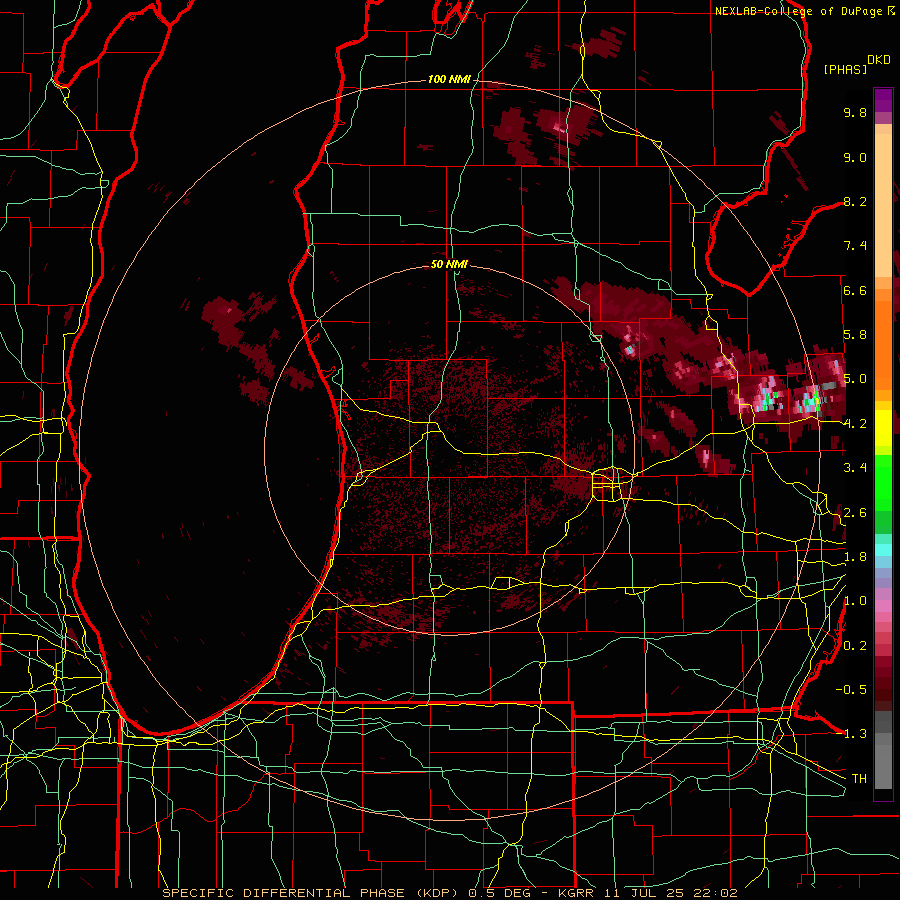Click the -0.5 legend value label
This screenshot has width=900, height=900.
click(851, 690)
